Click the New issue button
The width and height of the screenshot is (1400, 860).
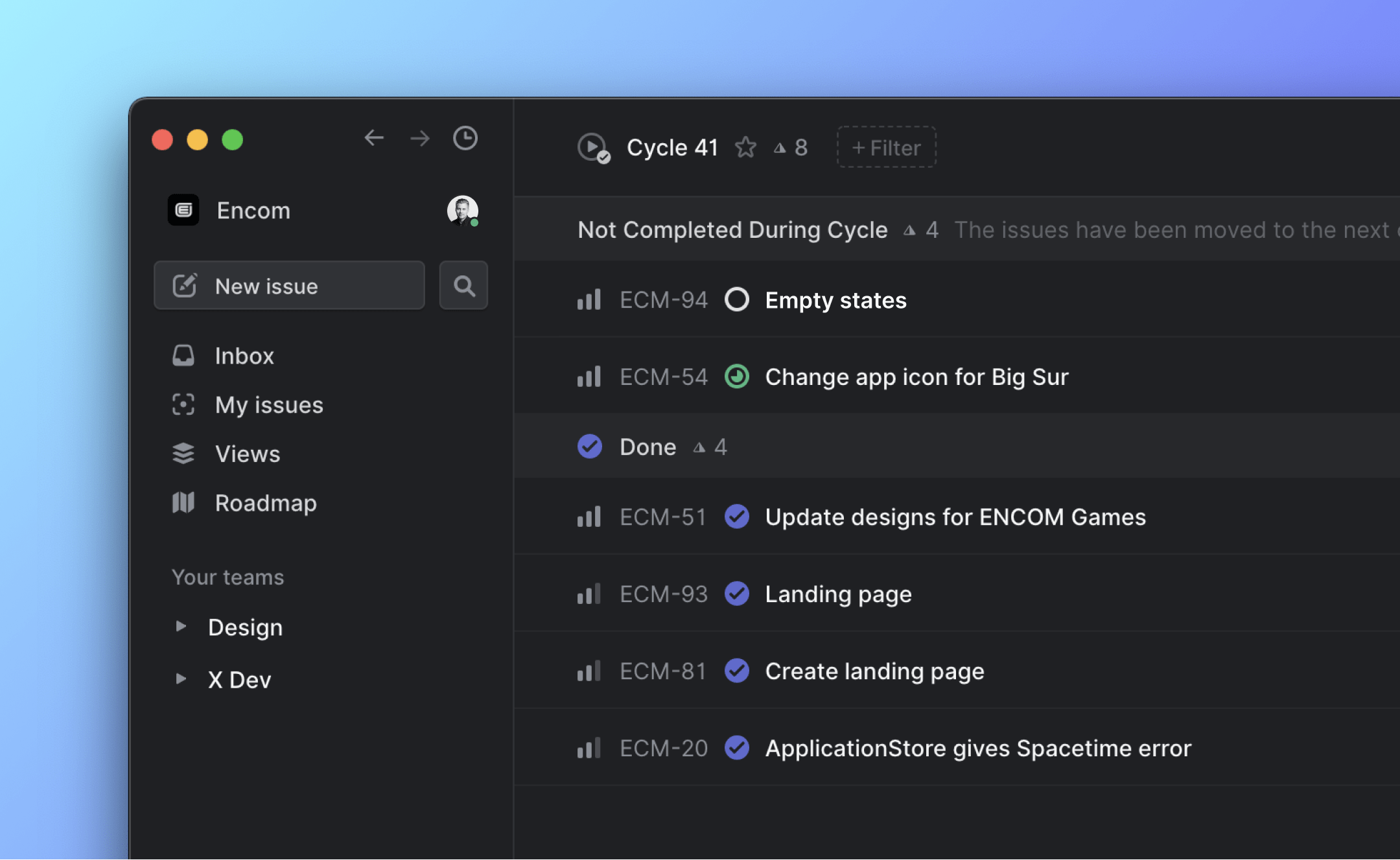(289, 286)
